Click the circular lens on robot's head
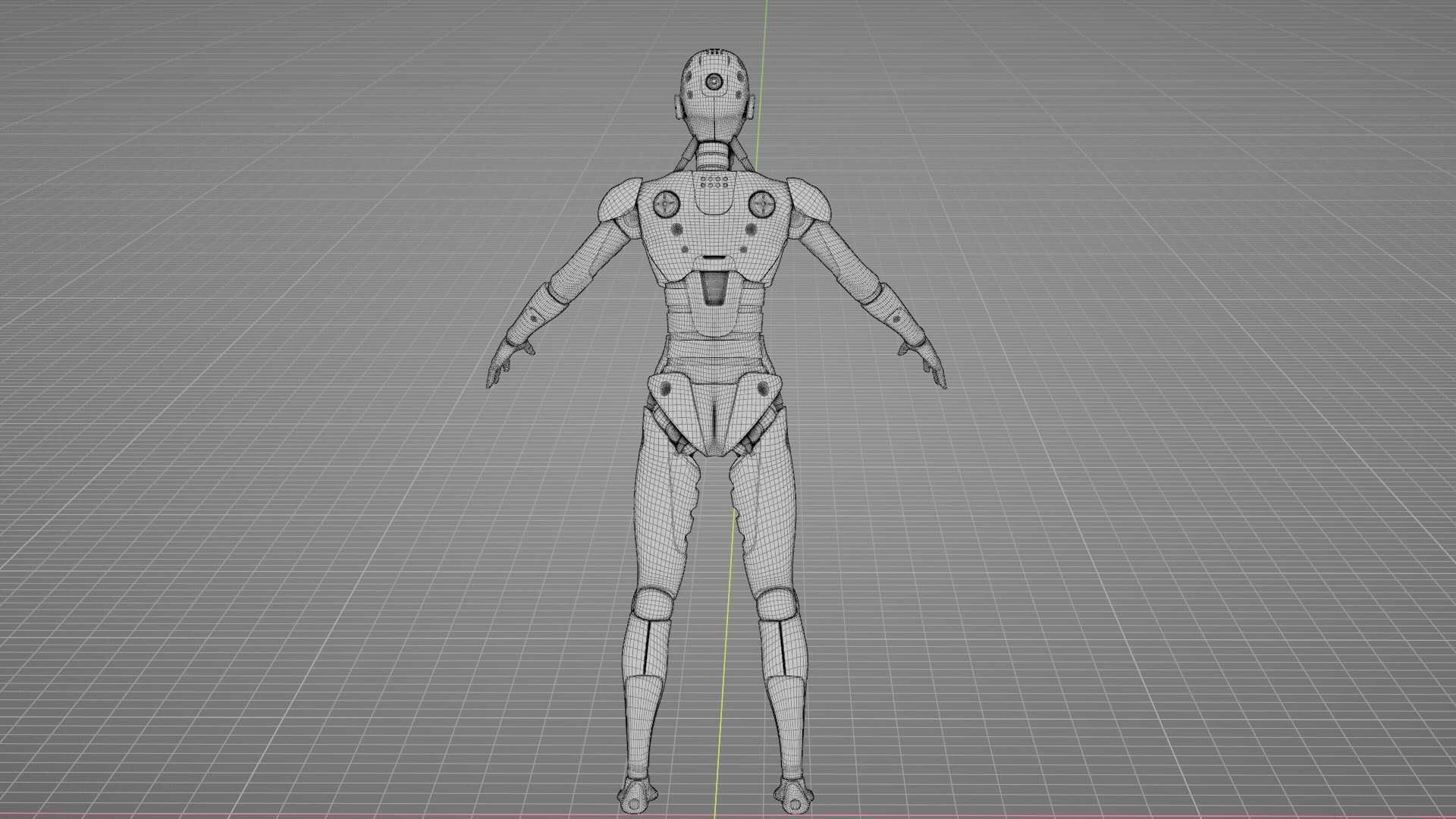The height and width of the screenshot is (819, 1456). pyautogui.click(x=713, y=81)
